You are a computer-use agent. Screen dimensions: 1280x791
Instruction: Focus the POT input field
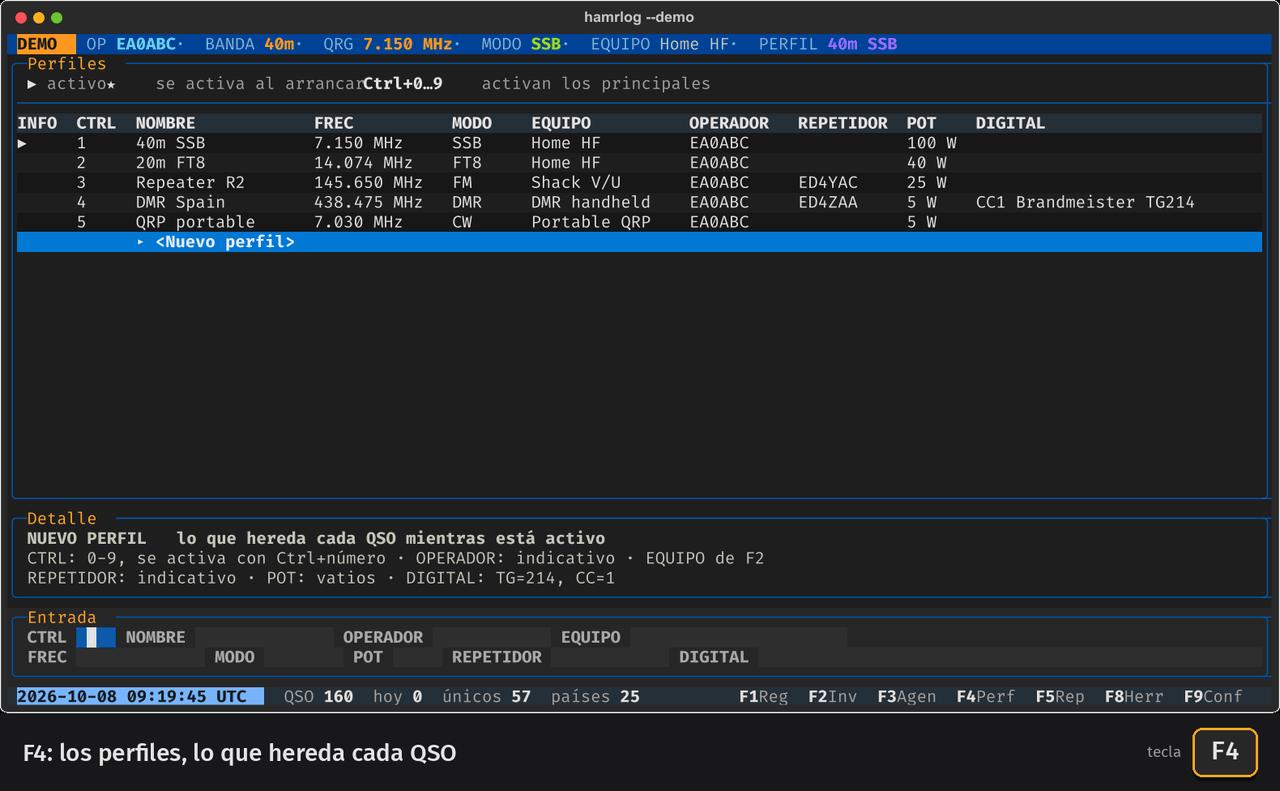(x=417, y=657)
